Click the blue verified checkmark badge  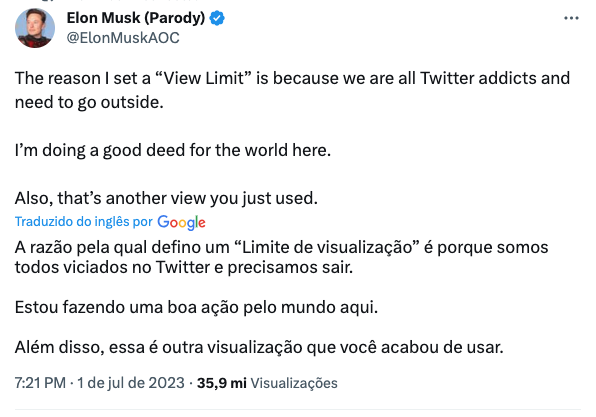click(x=217, y=18)
